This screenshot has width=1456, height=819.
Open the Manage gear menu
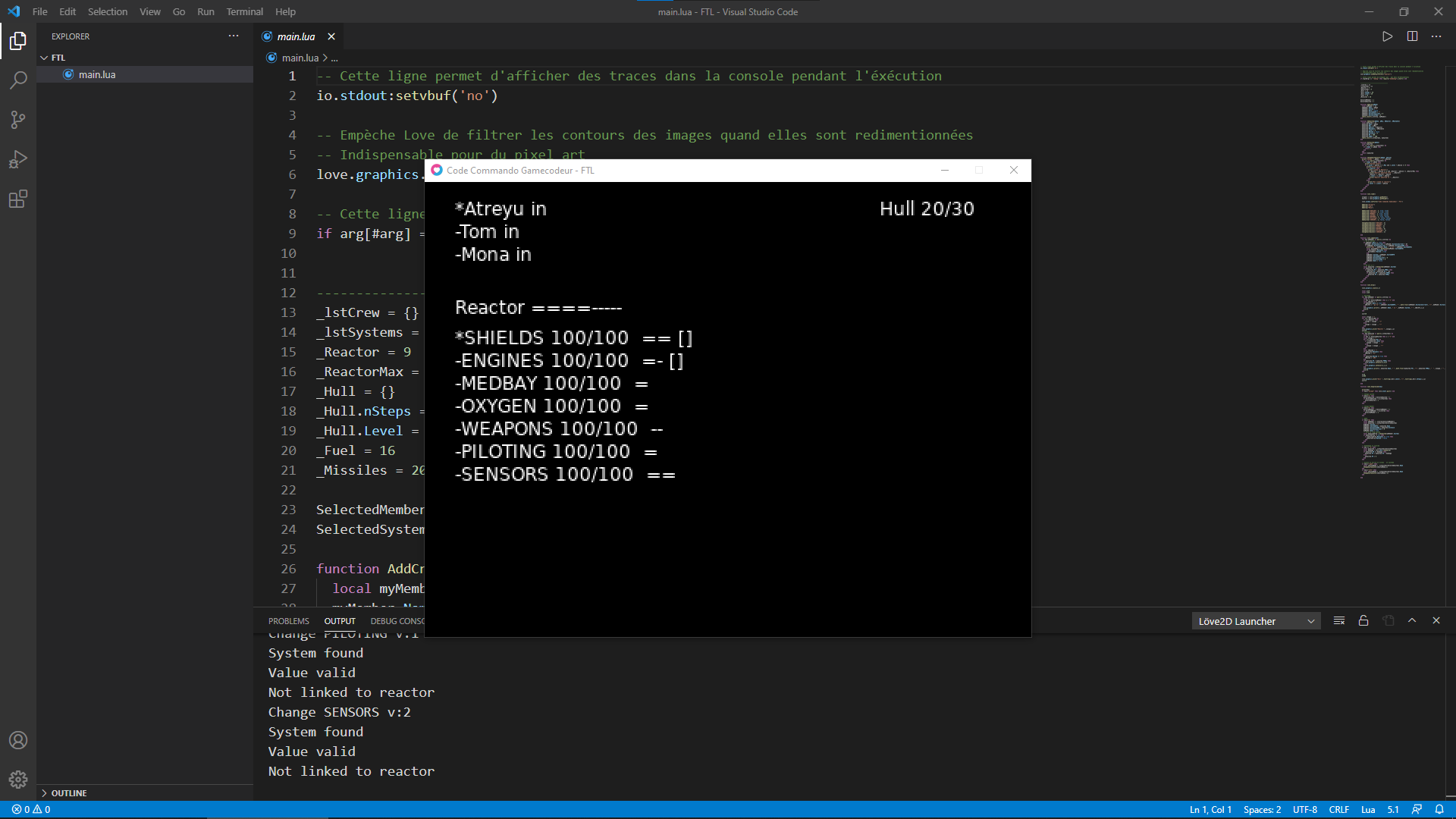18,780
